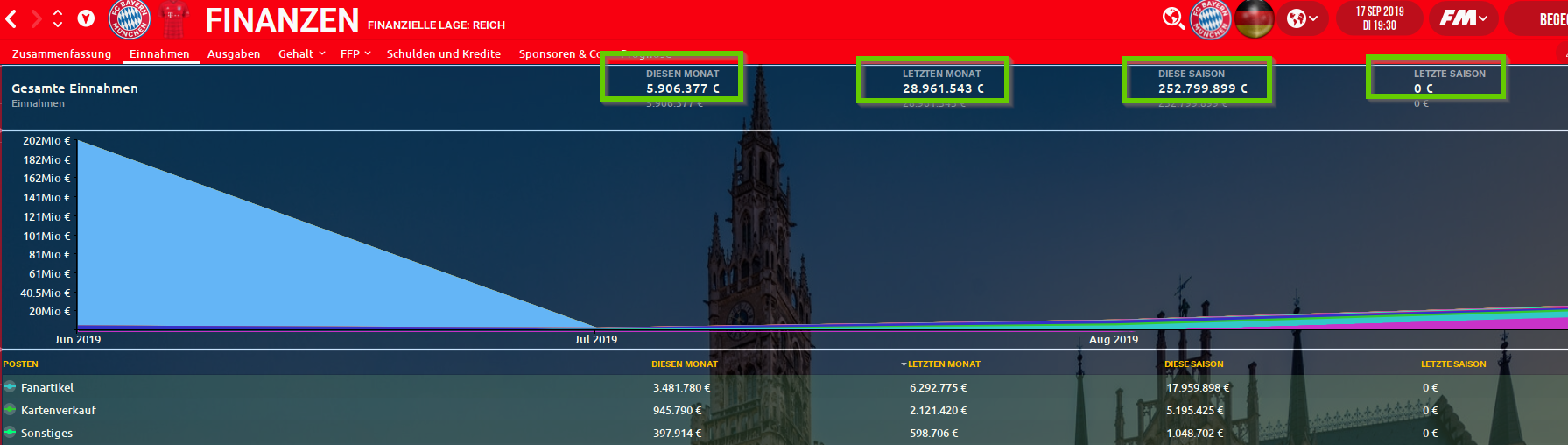Open the FC Bayern München club badge
Screen dimensions: 1568x445
[130, 19]
